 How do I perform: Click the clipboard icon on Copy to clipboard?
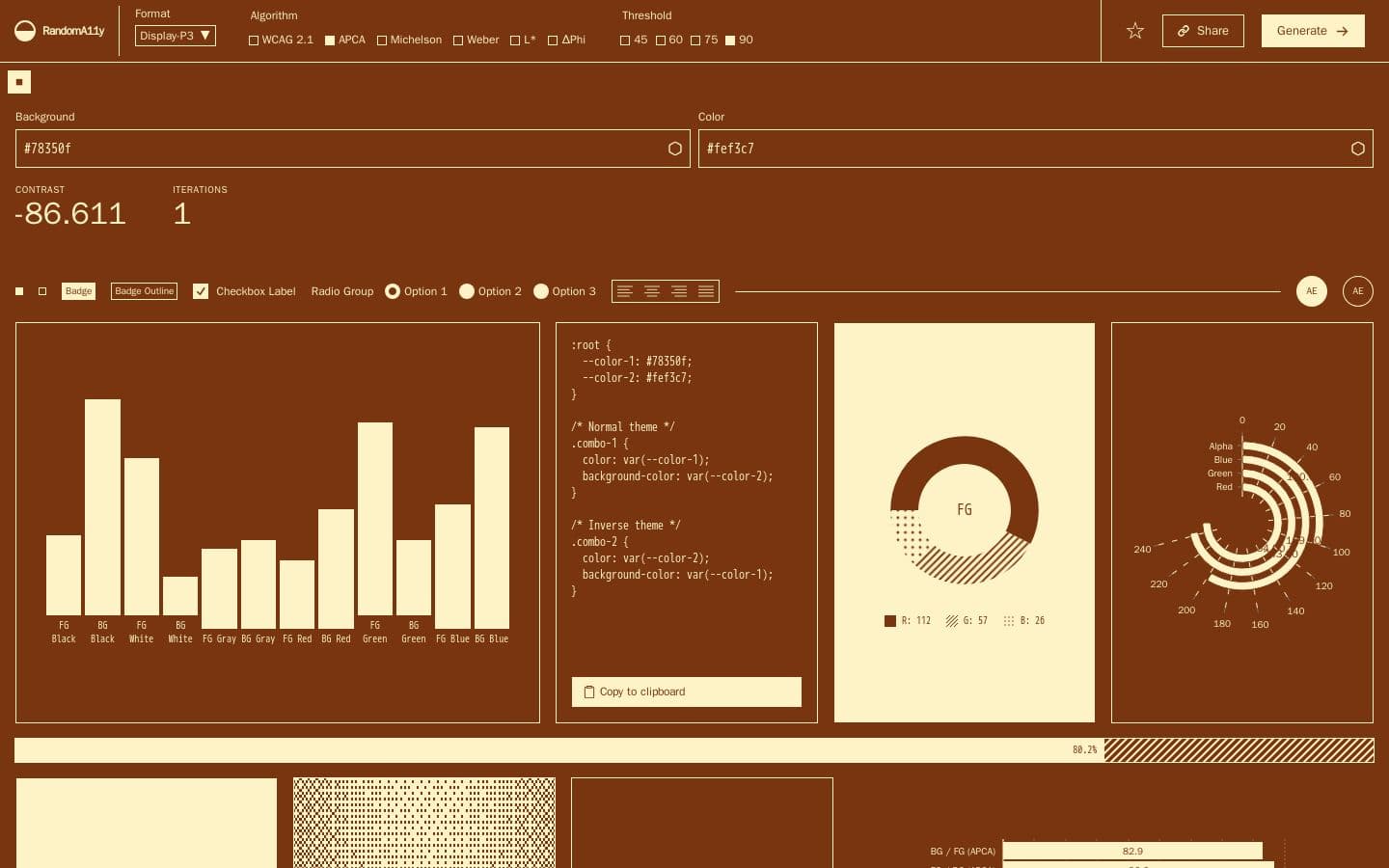tap(589, 692)
